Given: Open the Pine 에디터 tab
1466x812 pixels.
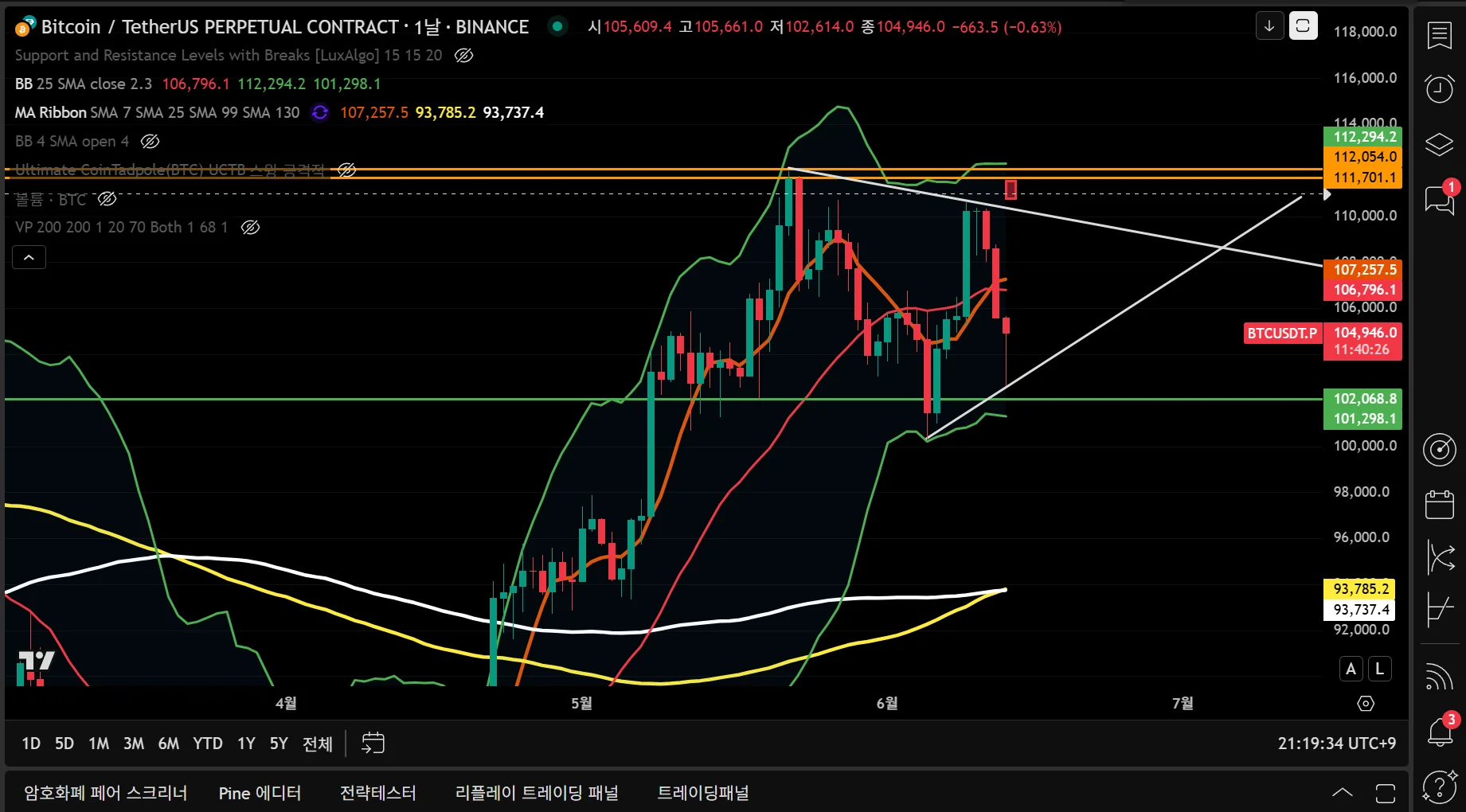Looking at the screenshot, I should (x=260, y=793).
